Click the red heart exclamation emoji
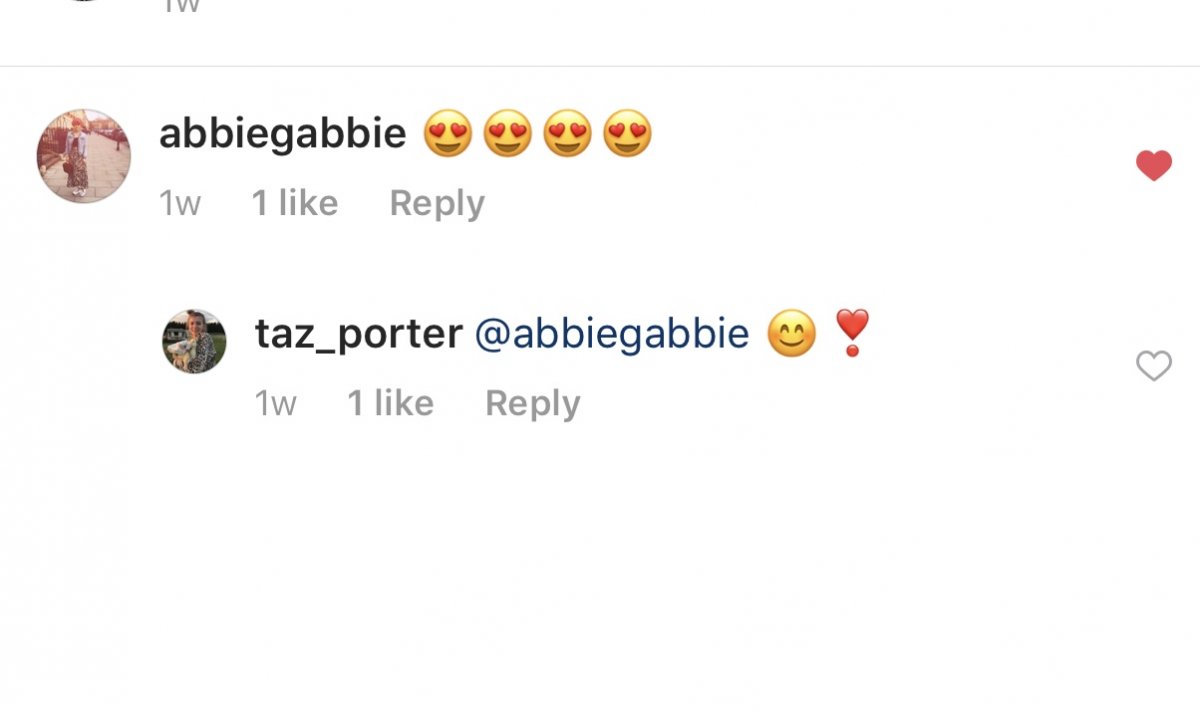This screenshot has height=712, width=1200. pyautogui.click(x=852, y=333)
